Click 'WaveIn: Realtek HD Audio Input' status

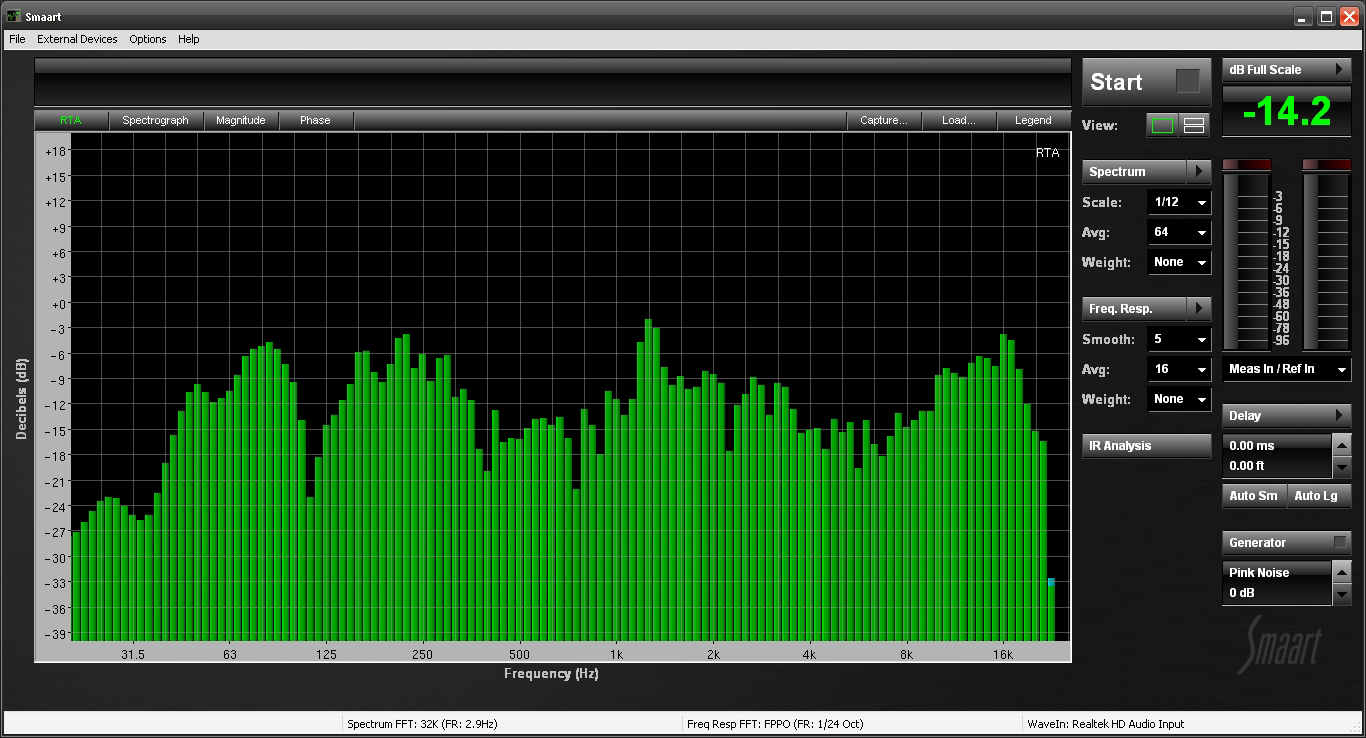(1105, 724)
